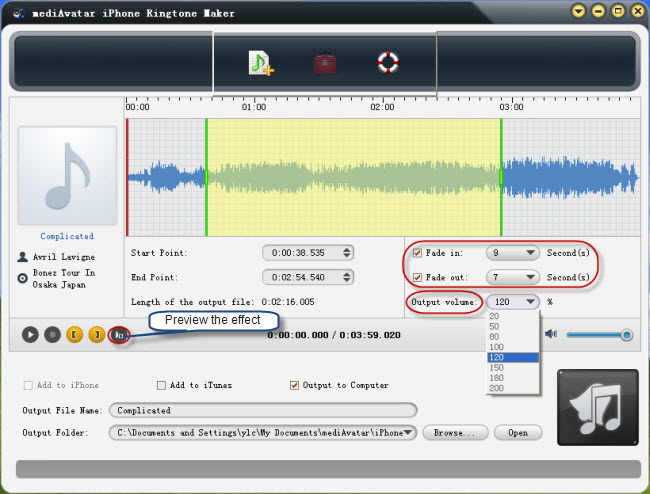This screenshot has height=494, width=650.
Task: Click the Open folder button
Action: (518, 433)
